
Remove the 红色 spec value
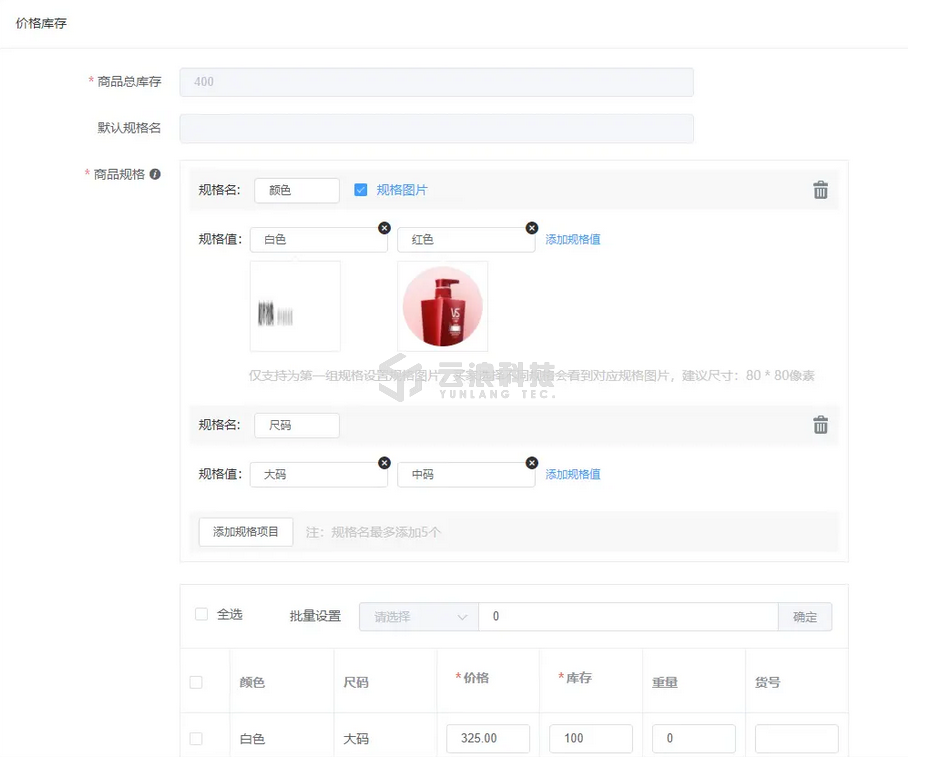point(531,228)
